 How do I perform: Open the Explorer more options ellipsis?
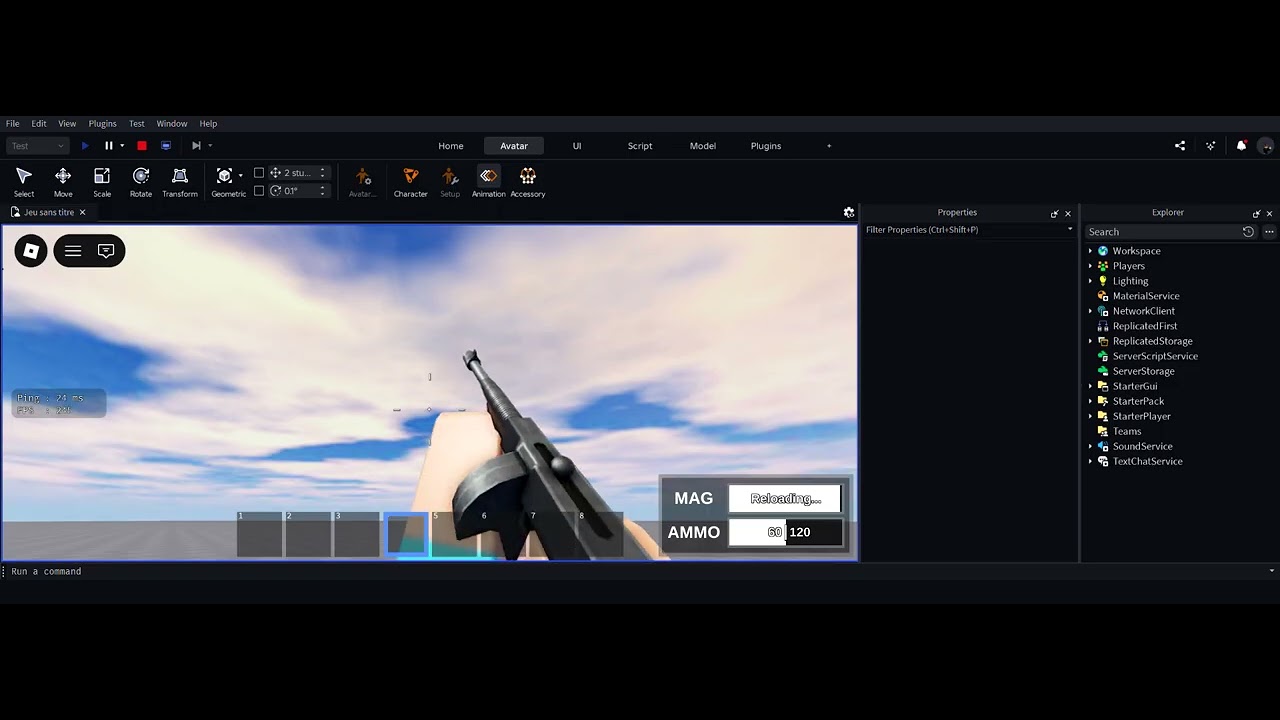1269,232
